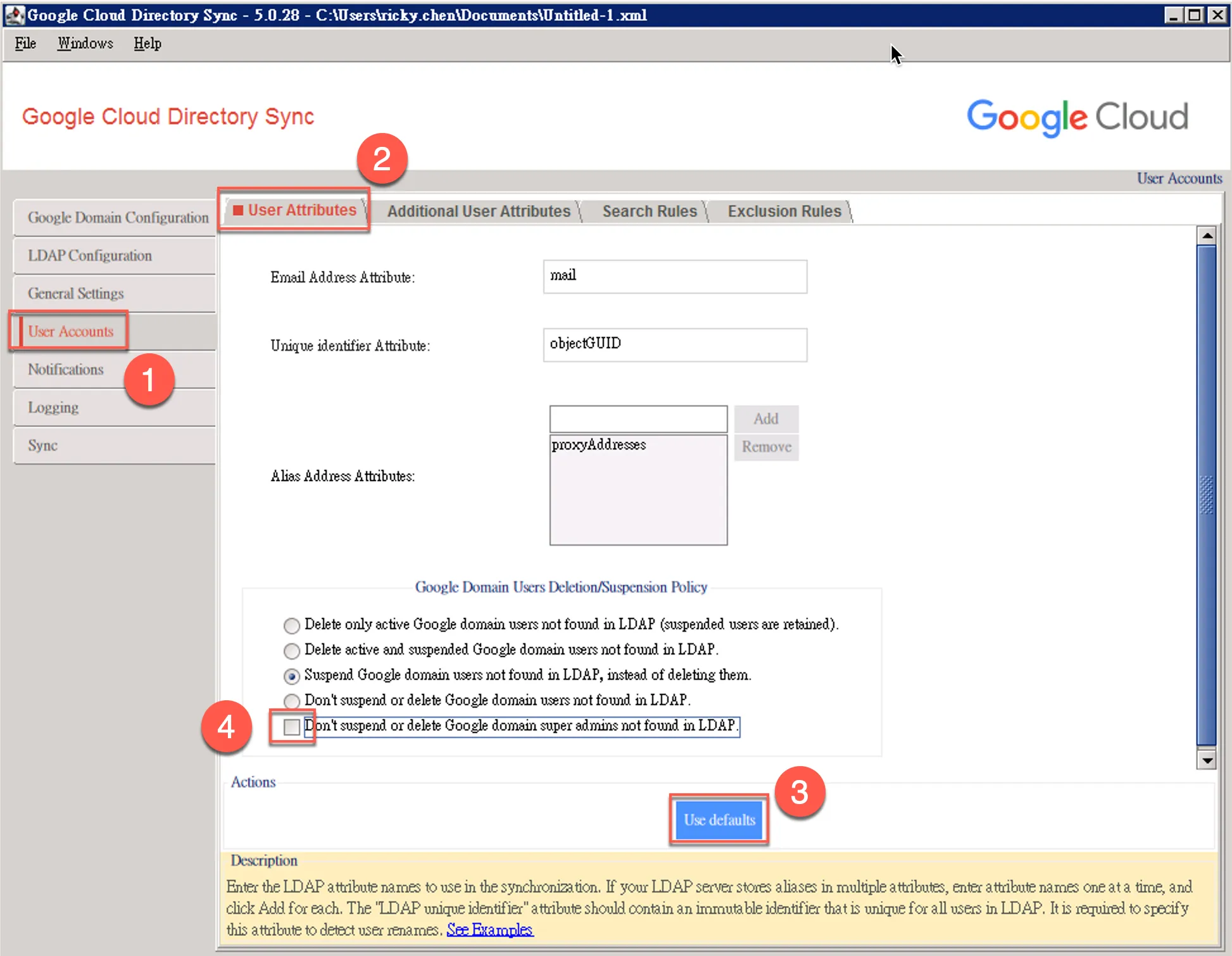Select Delete active and suspended users option
Image resolution: width=1232 pixels, height=956 pixels.
(291, 651)
